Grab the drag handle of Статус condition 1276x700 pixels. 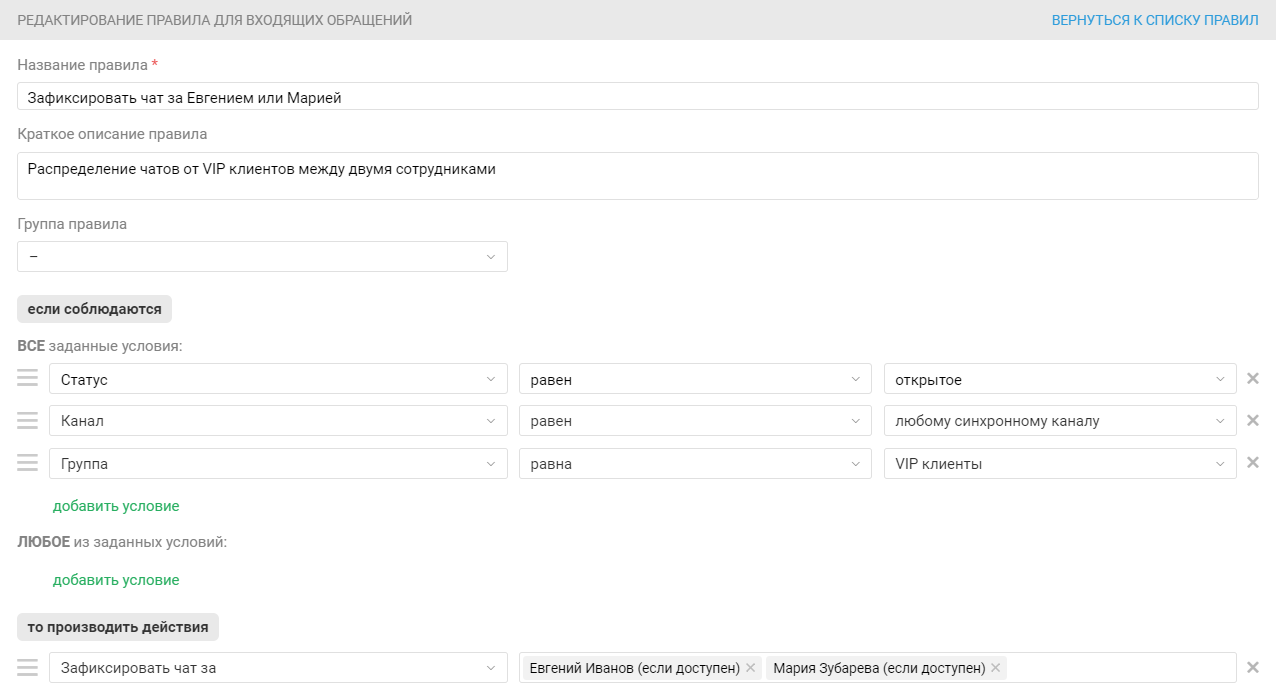click(28, 379)
